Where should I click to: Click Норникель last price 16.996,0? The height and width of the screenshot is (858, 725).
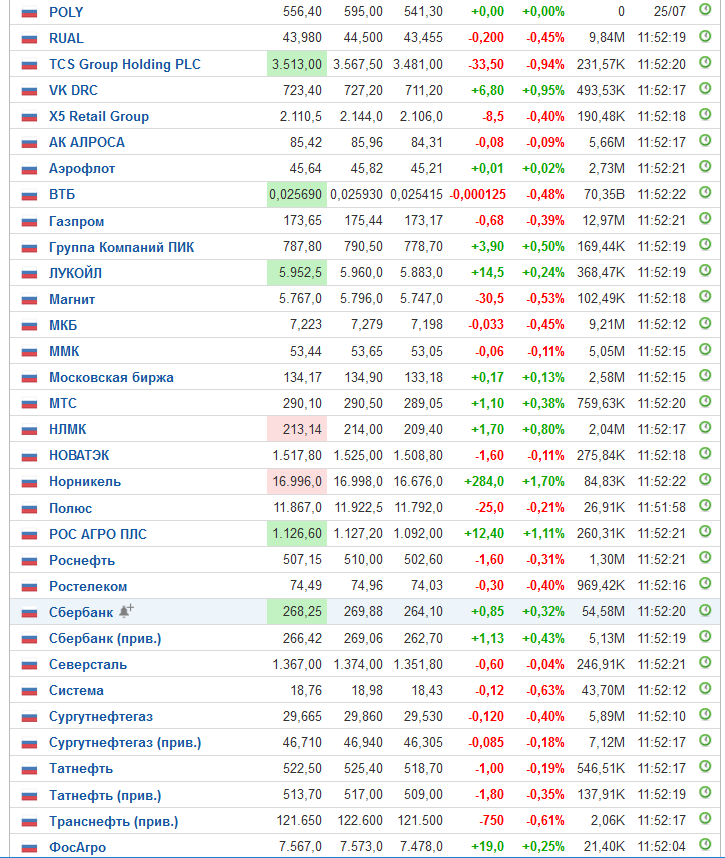(x=297, y=482)
